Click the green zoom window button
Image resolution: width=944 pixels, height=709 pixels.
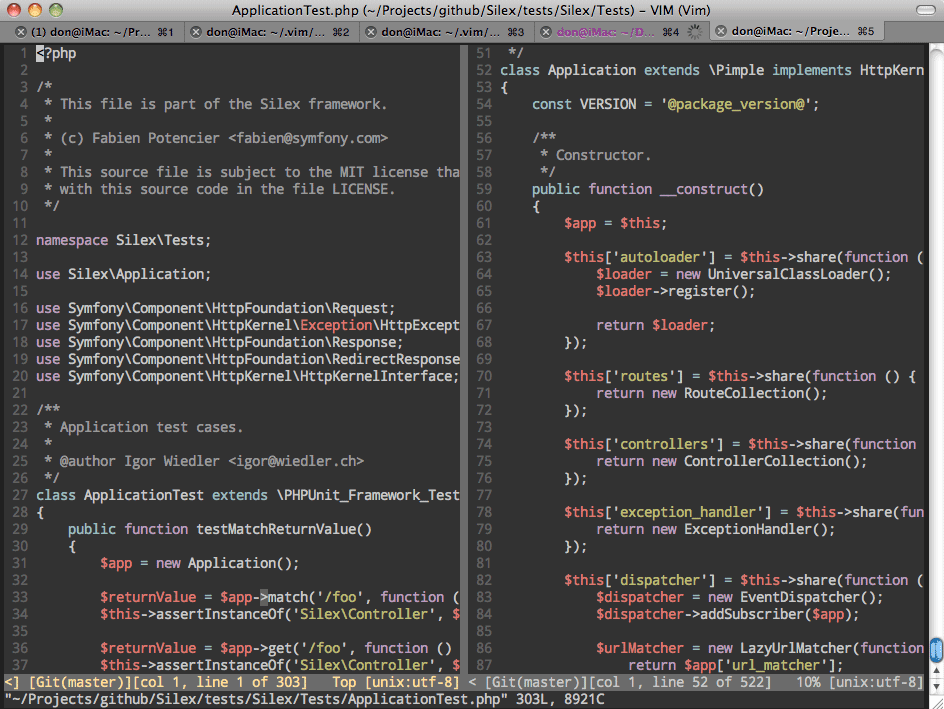(x=56, y=10)
